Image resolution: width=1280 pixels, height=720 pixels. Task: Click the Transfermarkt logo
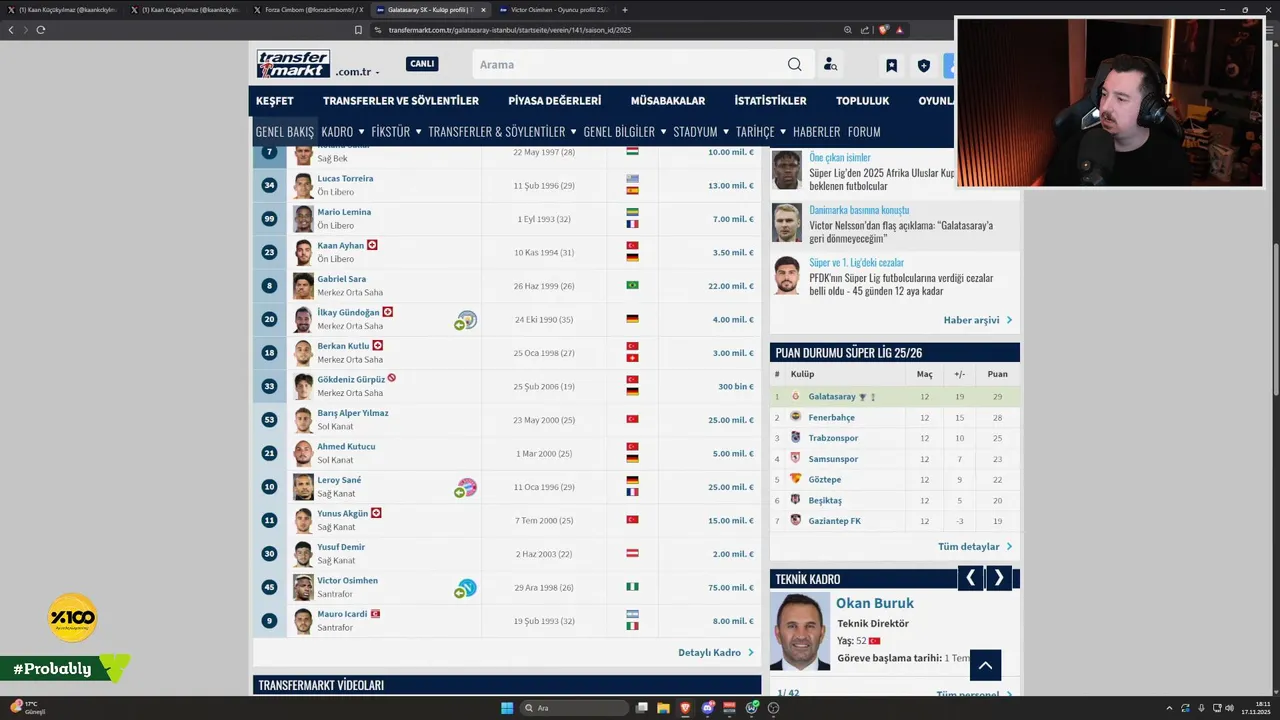(x=293, y=64)
